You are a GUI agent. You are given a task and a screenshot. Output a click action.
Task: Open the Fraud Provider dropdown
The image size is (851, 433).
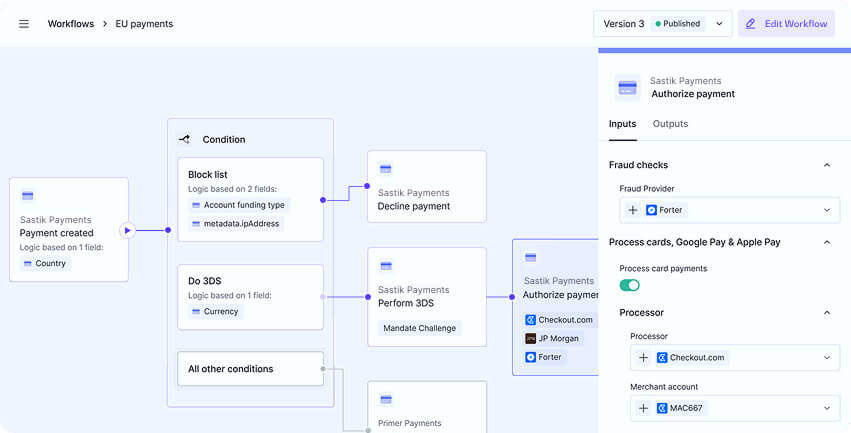coord(729,210)
